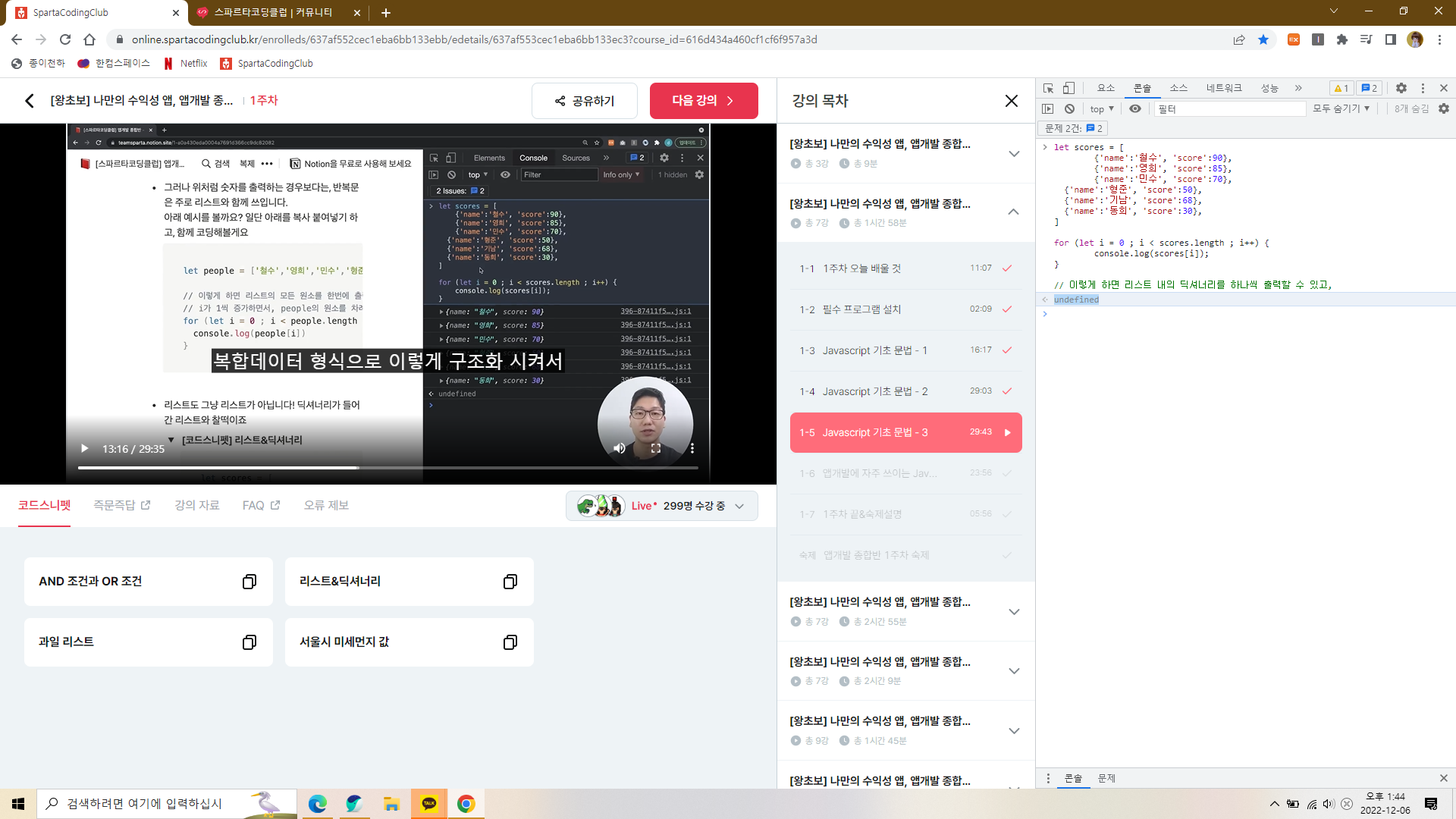Toggle live expression eye icon
Image resolution: width=1456 pixels, height=819 pixels.
click(x=1135, y=109)
